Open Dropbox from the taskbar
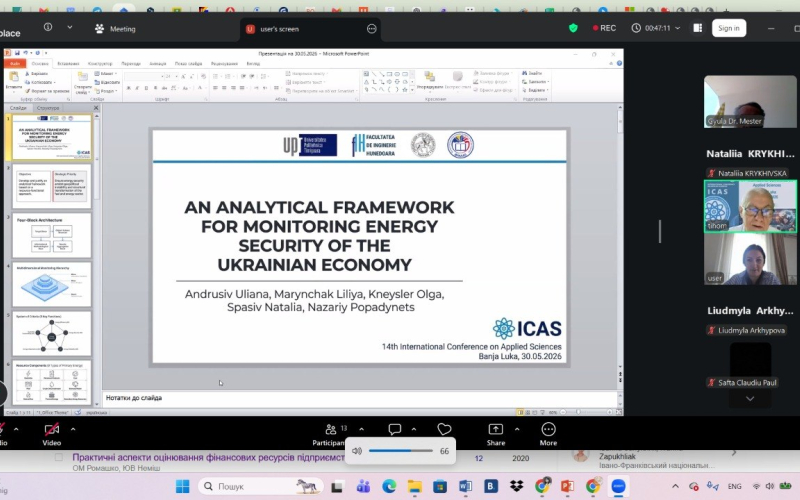Screen dimensions: 800x500 [516, 486]
